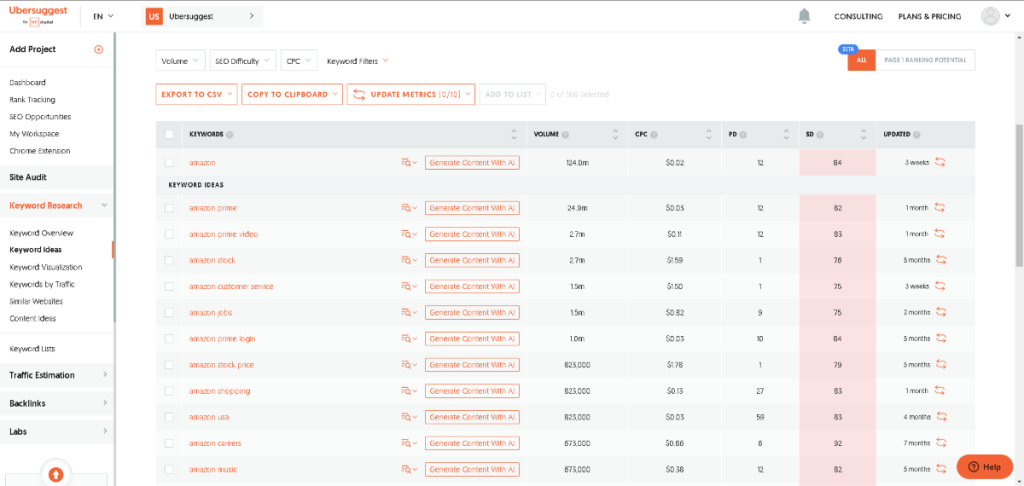Screen dimensions: 1024x486
Task: Refresh metrics for amazon keyword row
Action: point(939,162)
